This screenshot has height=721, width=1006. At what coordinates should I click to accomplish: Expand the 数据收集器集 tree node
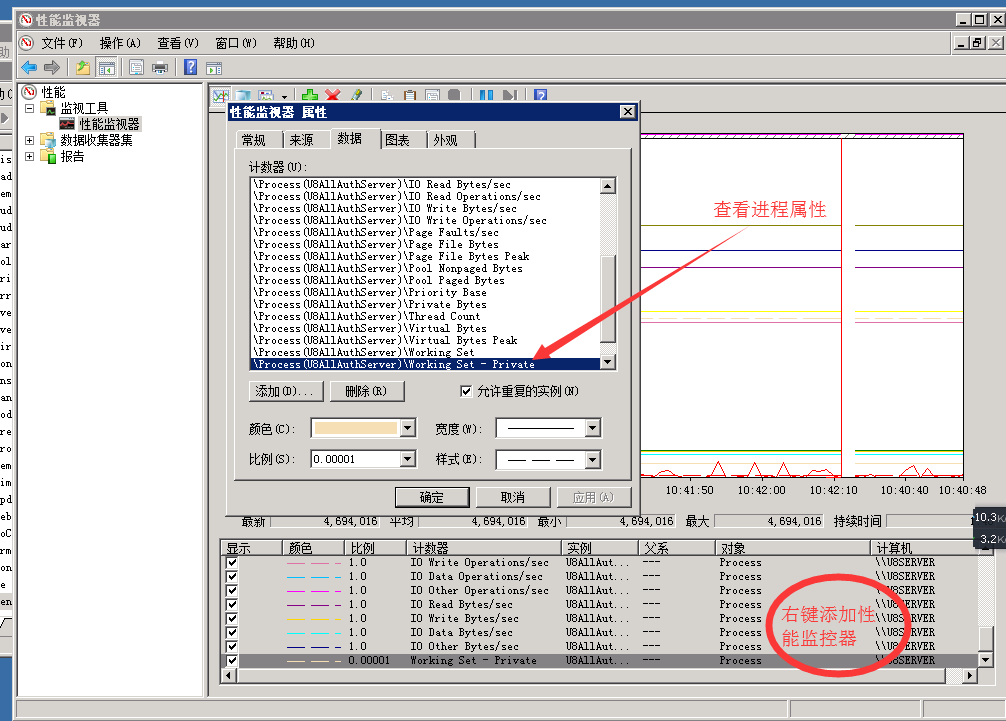[30, 140]
